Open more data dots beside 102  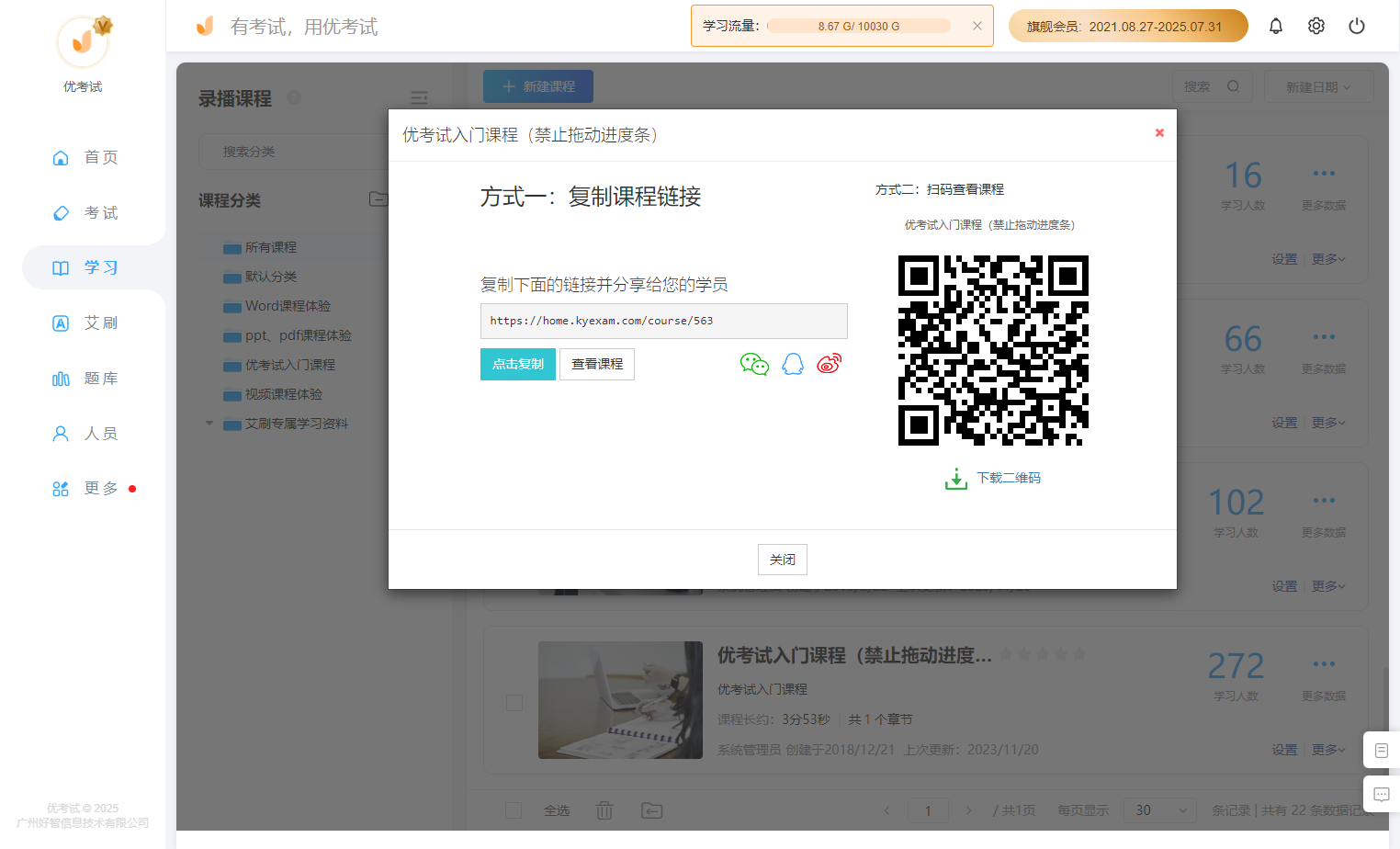coord(1324,500)
